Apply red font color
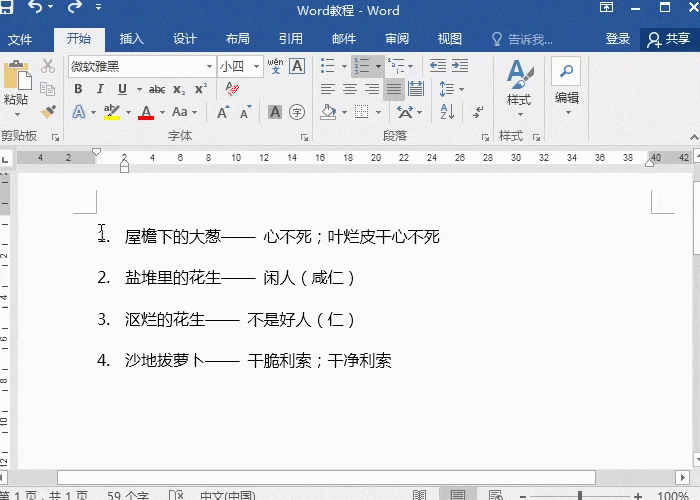This screenshot has height=500, width=700. [146, 112]
